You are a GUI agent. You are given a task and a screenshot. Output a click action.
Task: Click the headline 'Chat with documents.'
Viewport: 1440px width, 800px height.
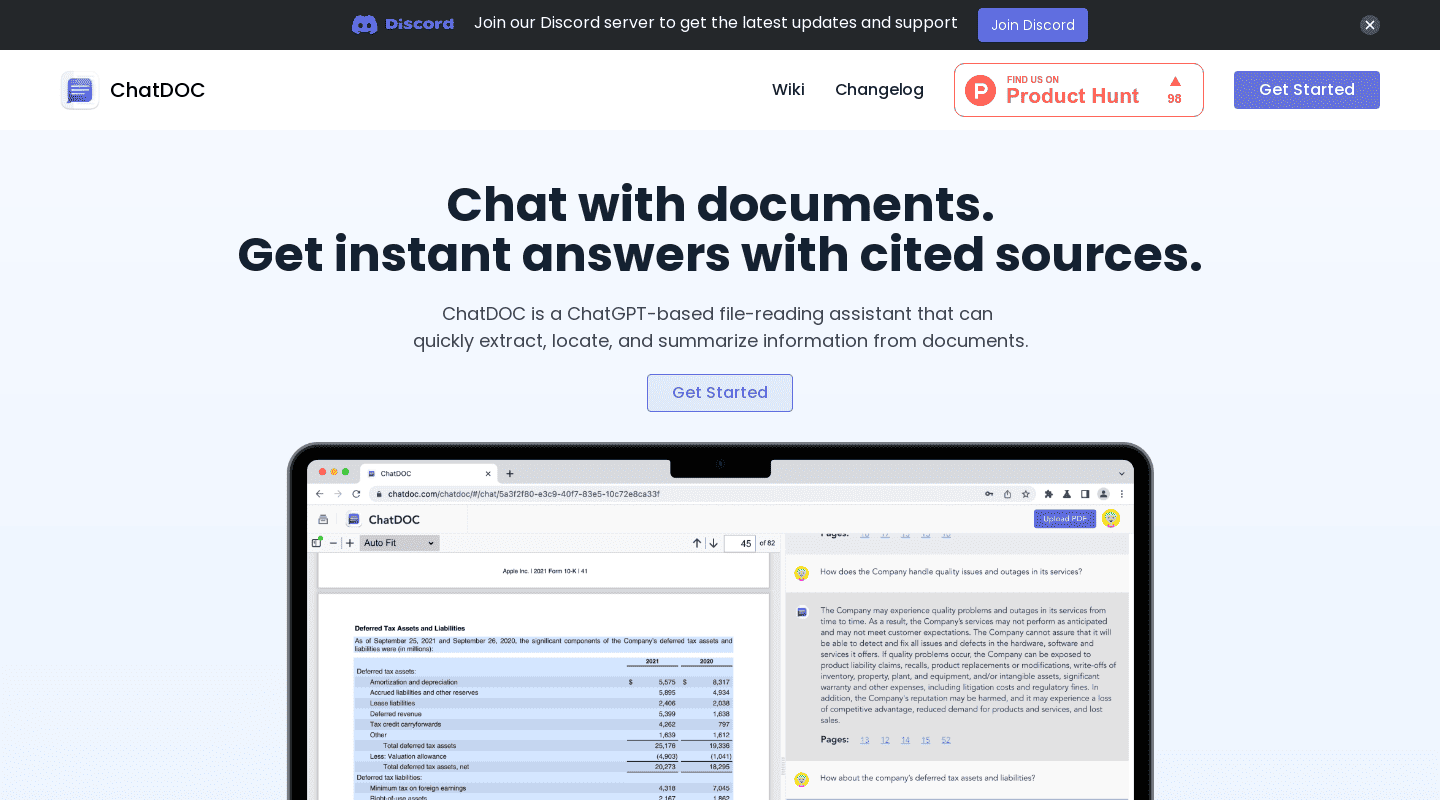[x=720, y=204]
